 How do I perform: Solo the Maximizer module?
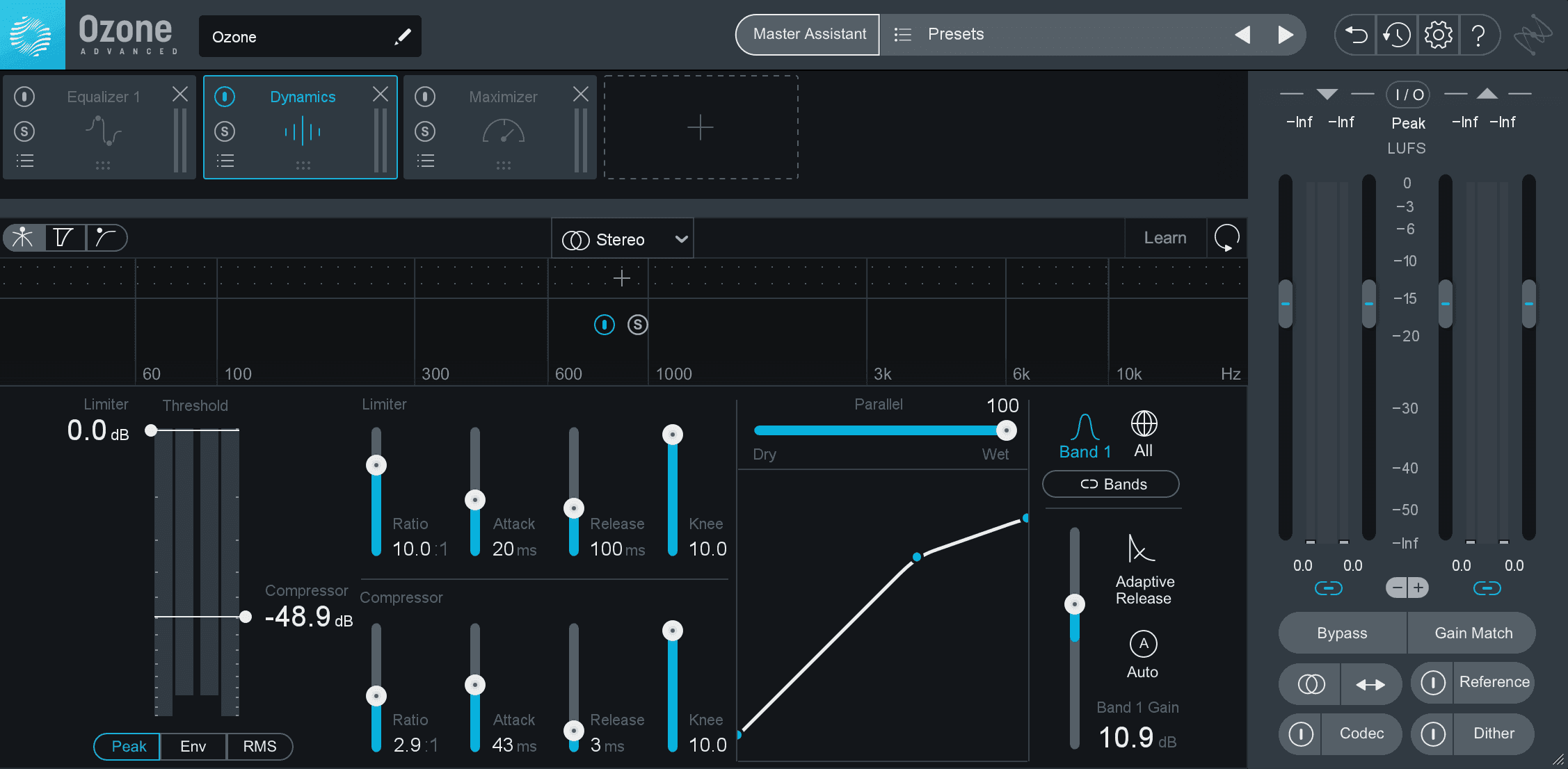click(425, 131)
